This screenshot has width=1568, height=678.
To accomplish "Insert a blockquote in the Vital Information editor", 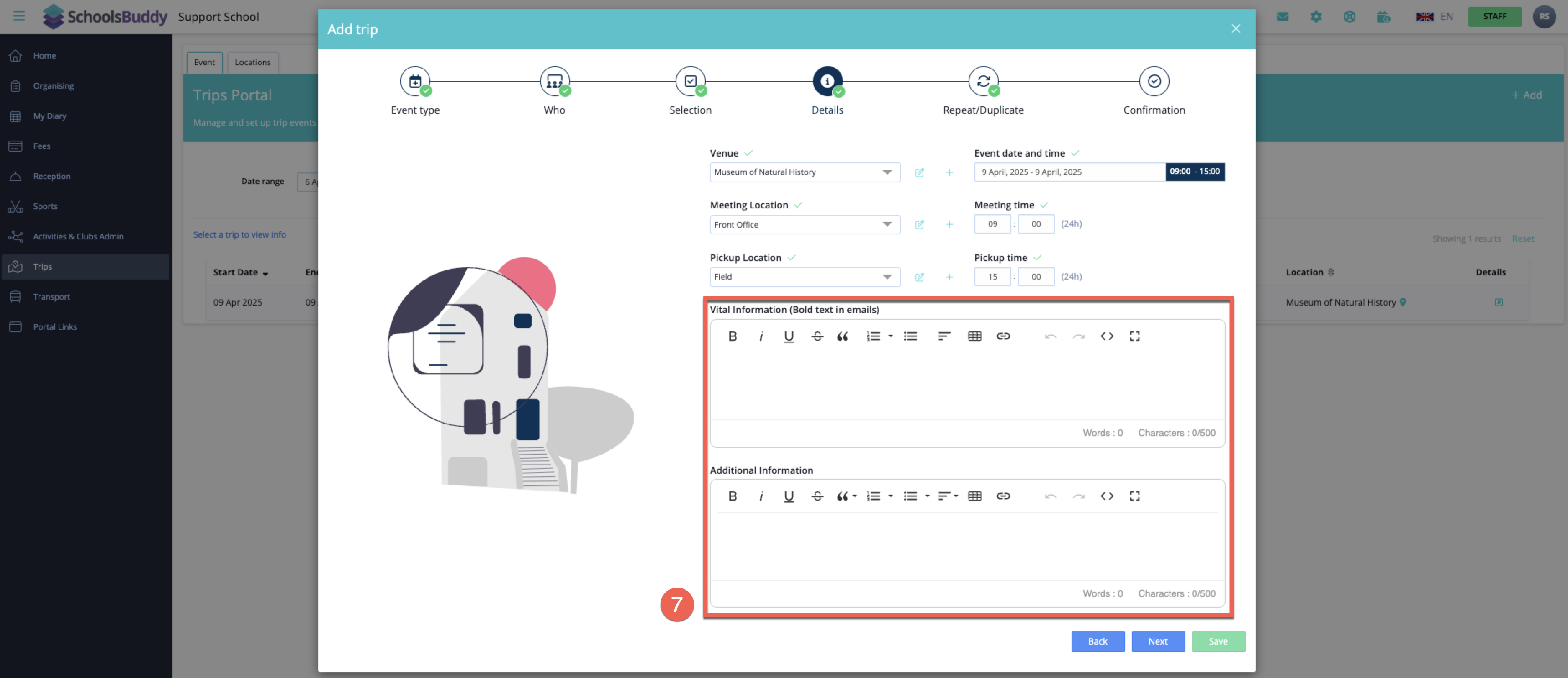I will tap(843, 336).
